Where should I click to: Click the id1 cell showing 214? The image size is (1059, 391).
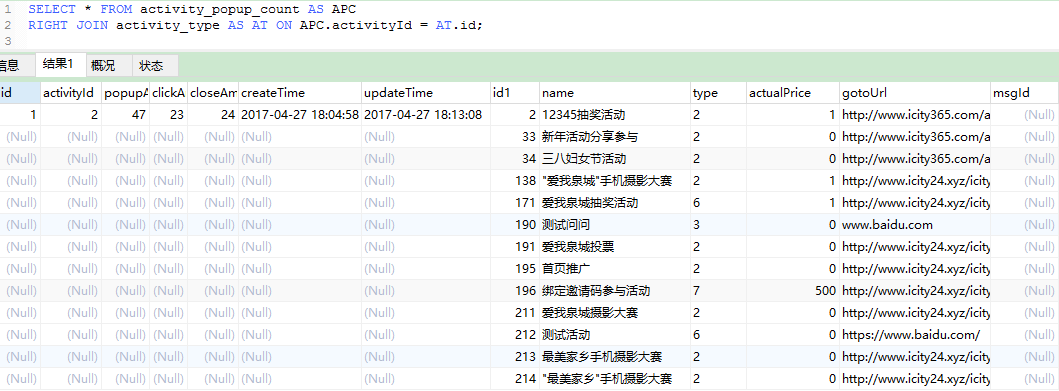(515, 379)
